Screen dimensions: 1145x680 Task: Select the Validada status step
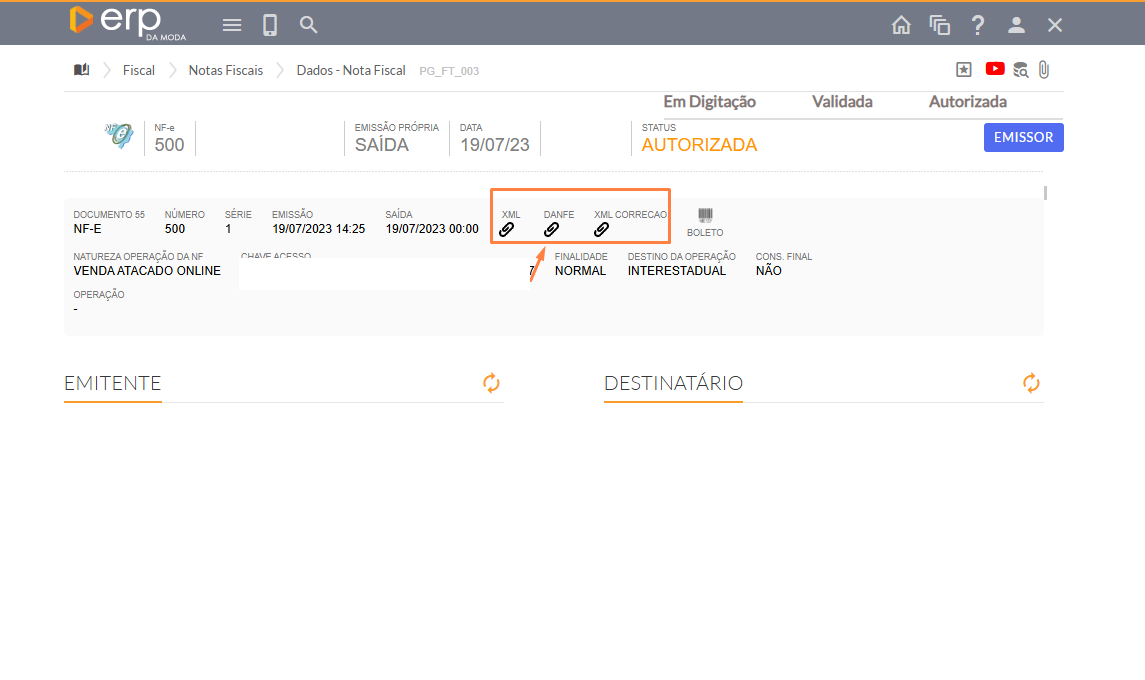tap(842, 102)
